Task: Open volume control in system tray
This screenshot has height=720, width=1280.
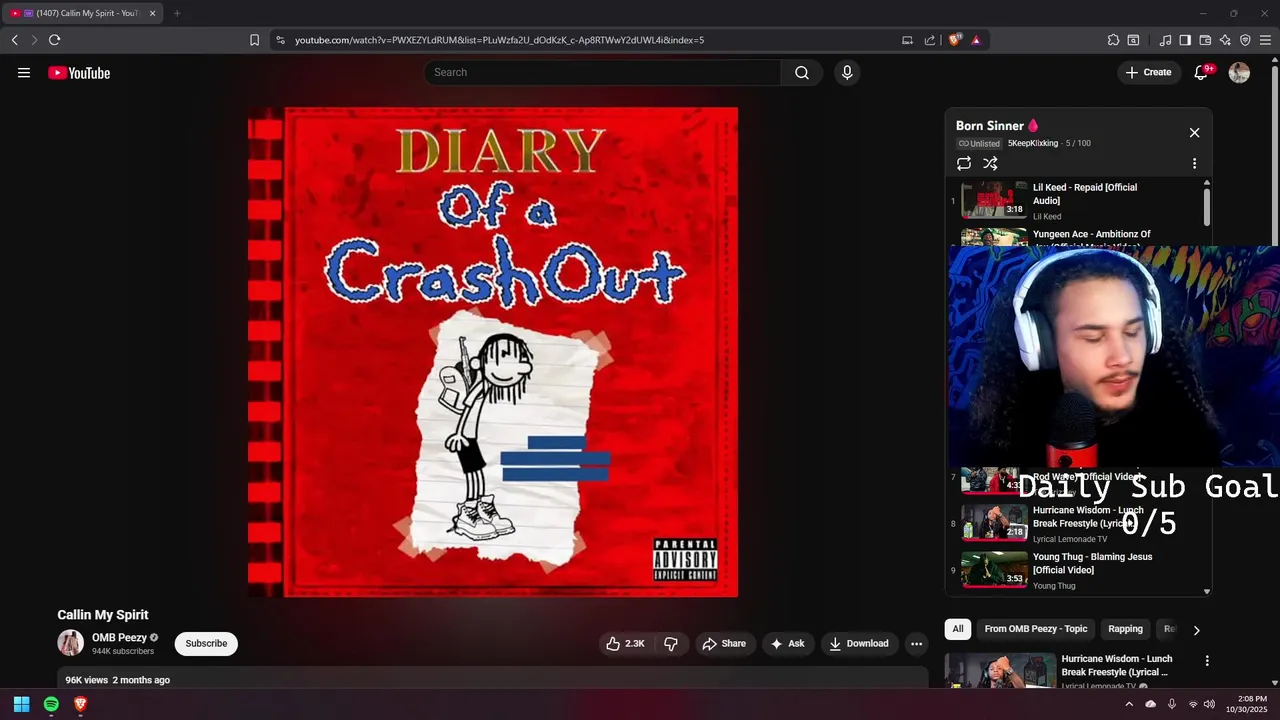Action: click(1209, 704)
